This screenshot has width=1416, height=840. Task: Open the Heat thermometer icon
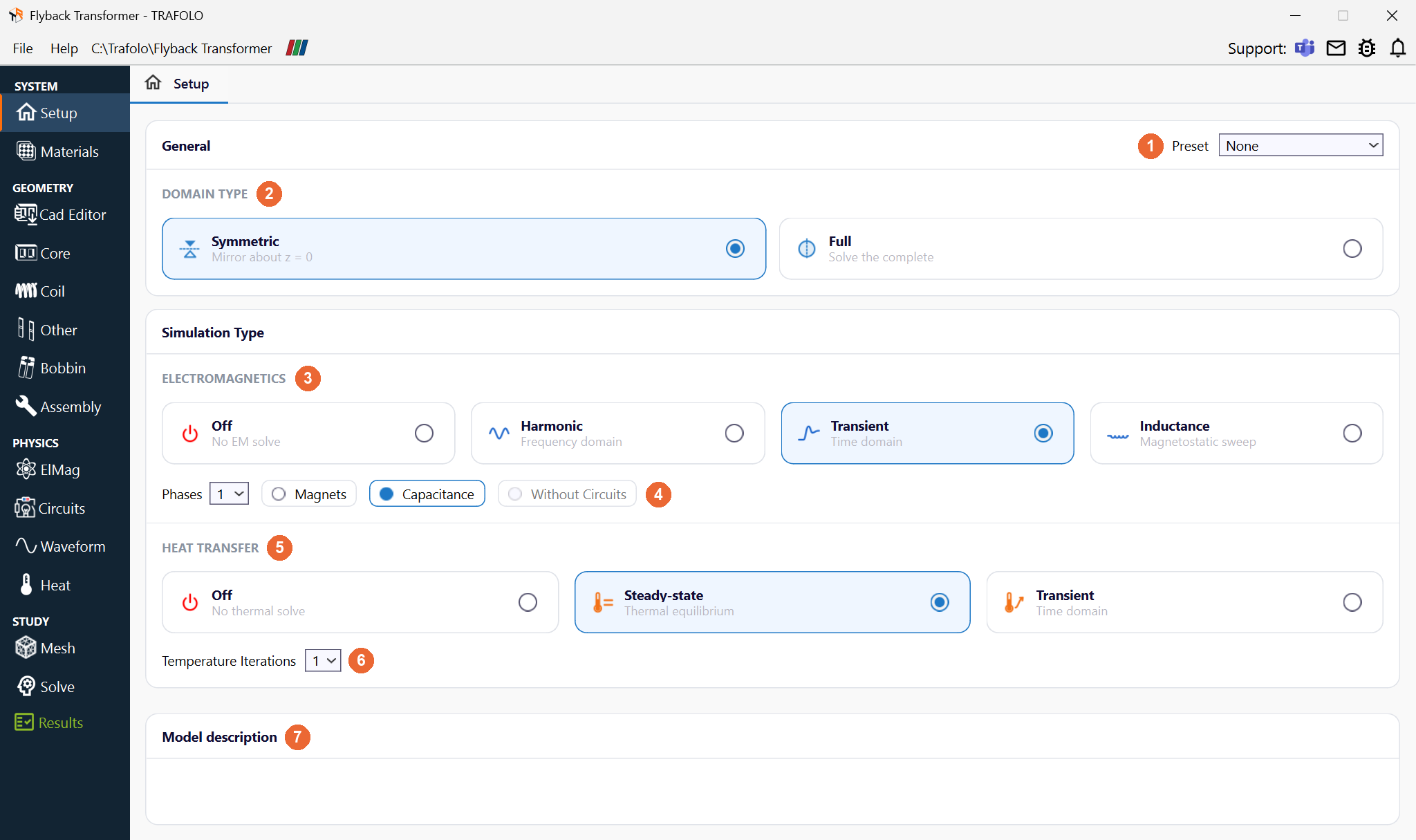(26, 585)
